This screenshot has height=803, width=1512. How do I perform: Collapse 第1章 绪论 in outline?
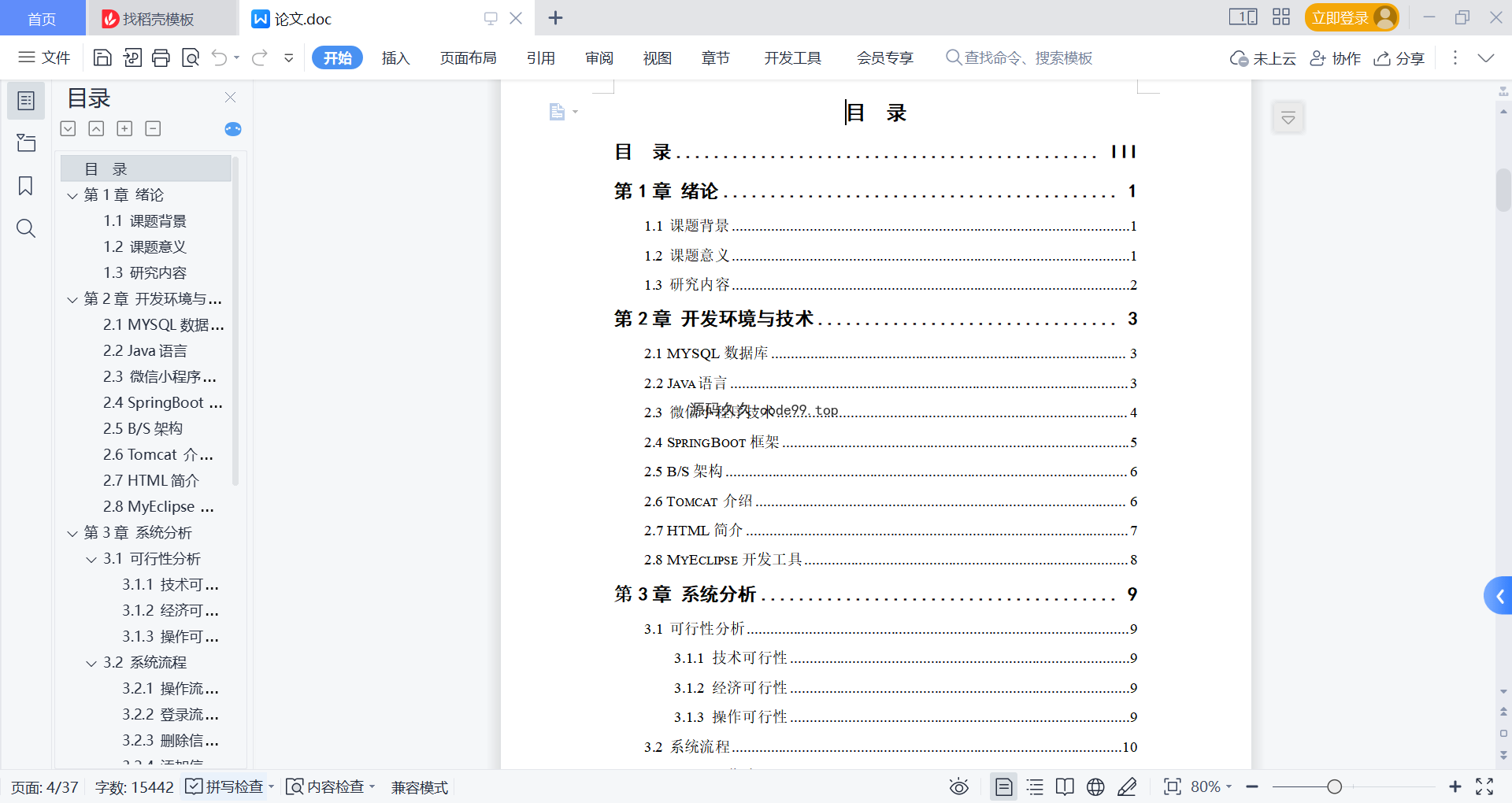72,195
